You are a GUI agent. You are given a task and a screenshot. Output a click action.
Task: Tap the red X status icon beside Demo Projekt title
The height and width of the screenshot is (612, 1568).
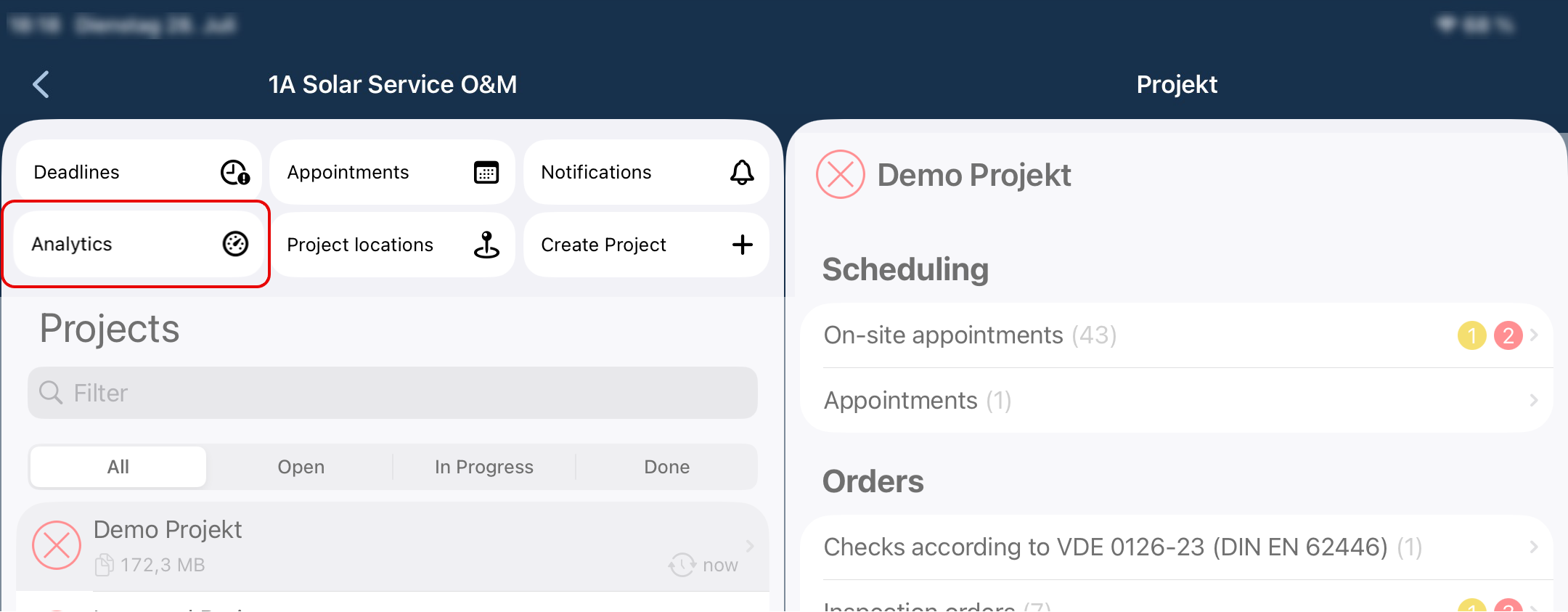pyautogui.click(x=841, y=174)
